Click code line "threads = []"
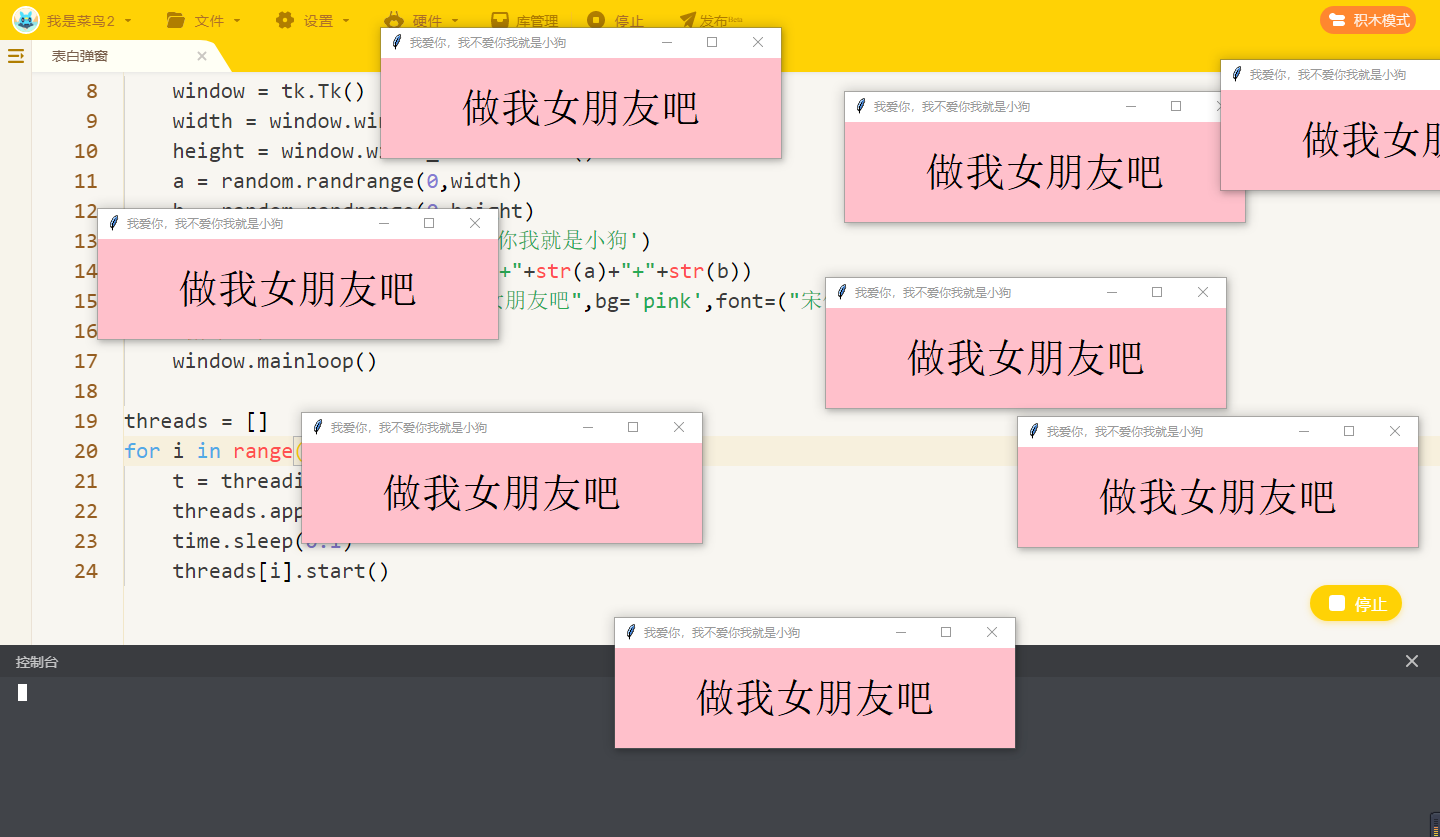 [x=196, y=421]
